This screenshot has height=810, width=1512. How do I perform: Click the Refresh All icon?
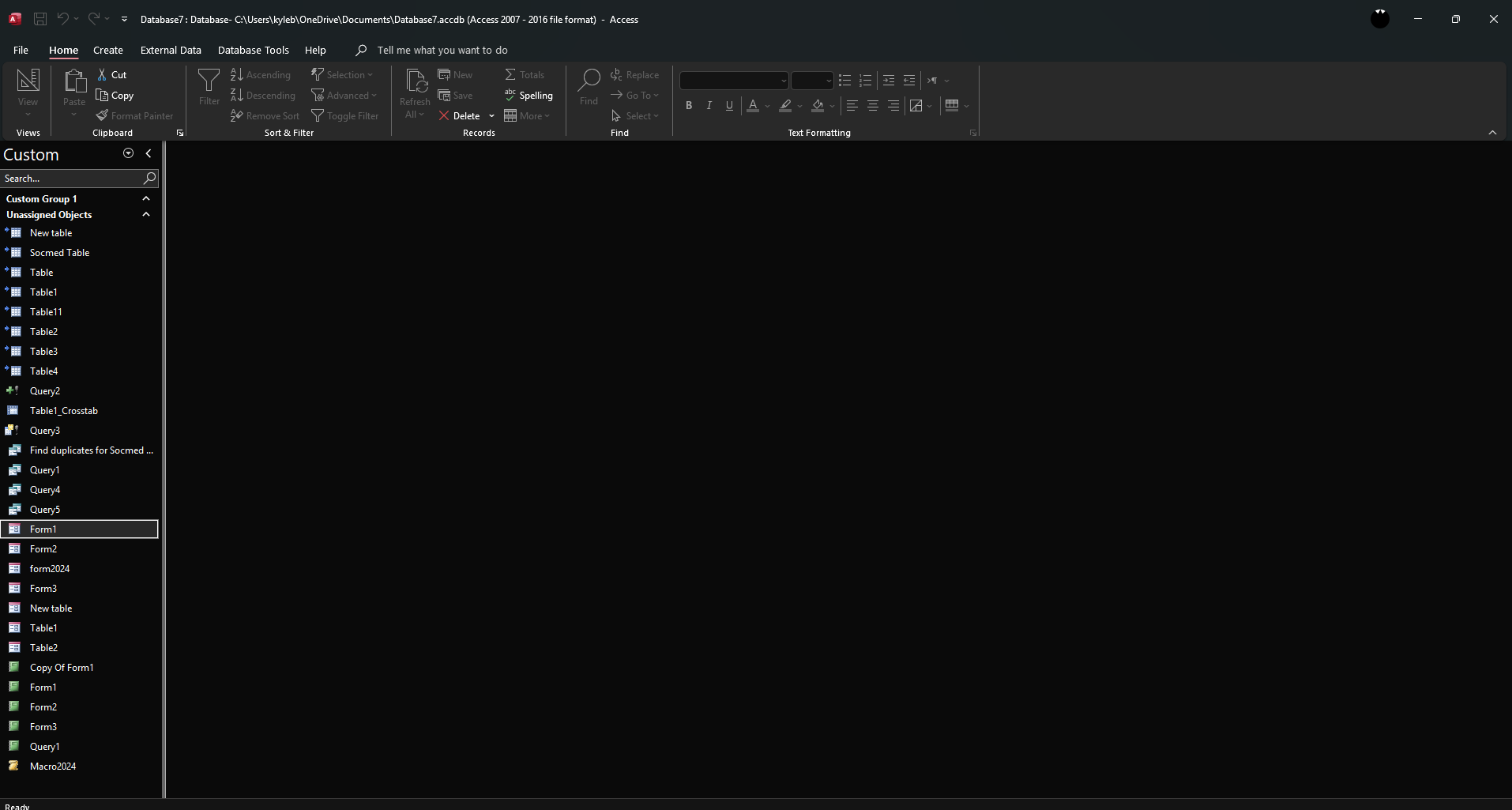(415, 81)
